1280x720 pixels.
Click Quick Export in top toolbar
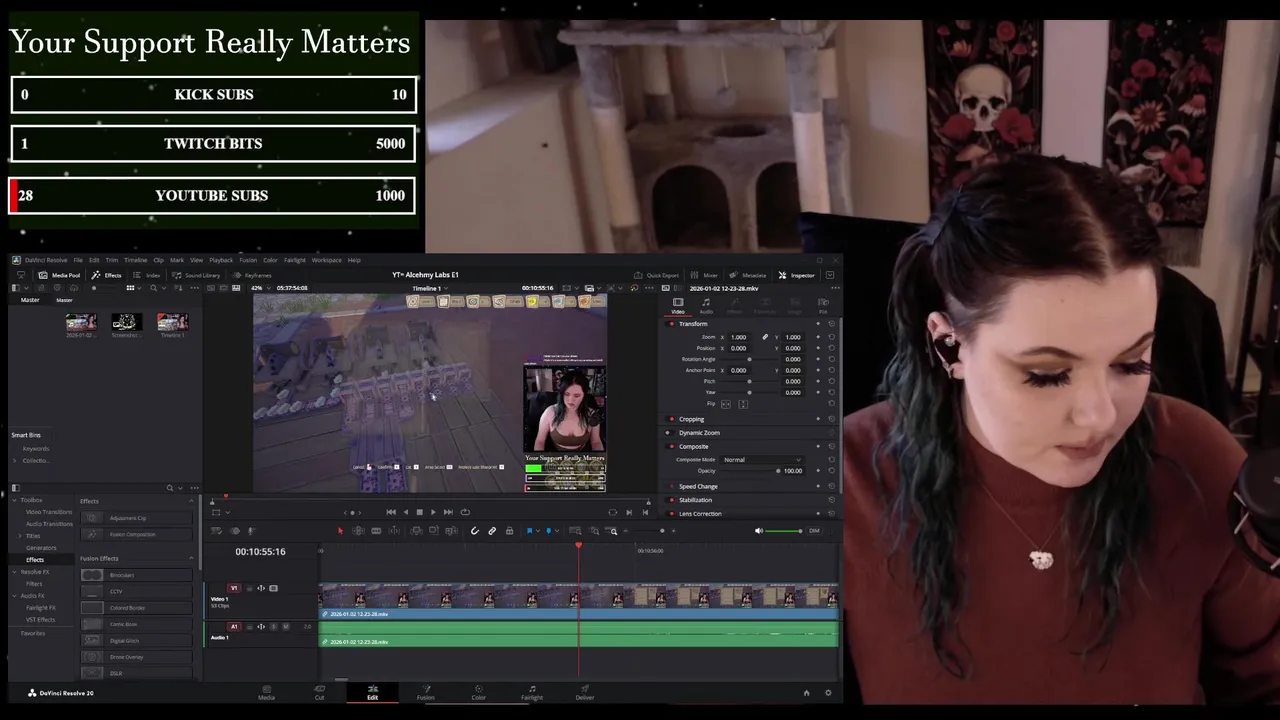(x=656, y=275)
